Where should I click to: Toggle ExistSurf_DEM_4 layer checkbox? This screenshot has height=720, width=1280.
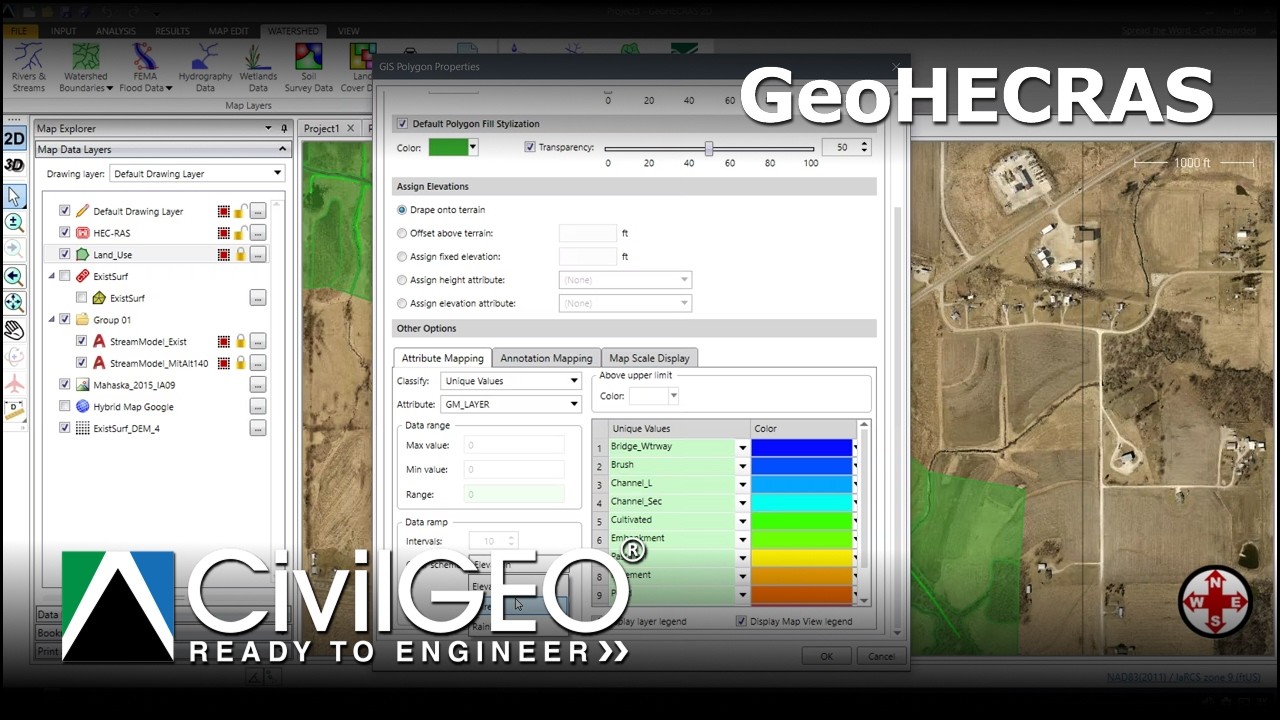pyautogui.click(x=65, y=428)
